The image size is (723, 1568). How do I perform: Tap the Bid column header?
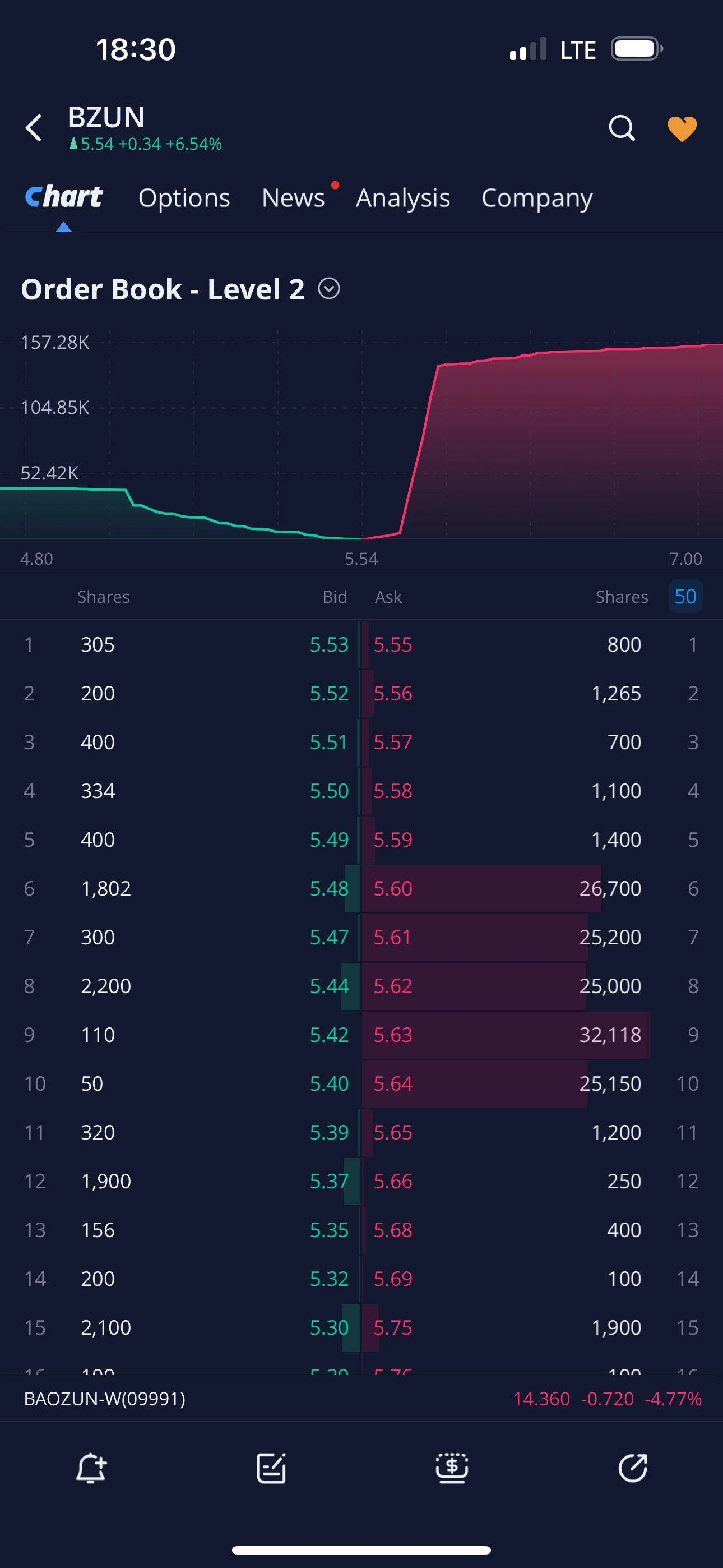[x=335, y=597]
